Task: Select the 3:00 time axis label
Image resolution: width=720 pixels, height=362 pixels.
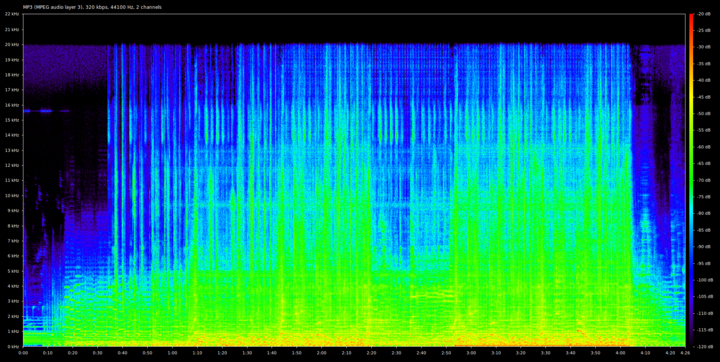Action: 471,353
